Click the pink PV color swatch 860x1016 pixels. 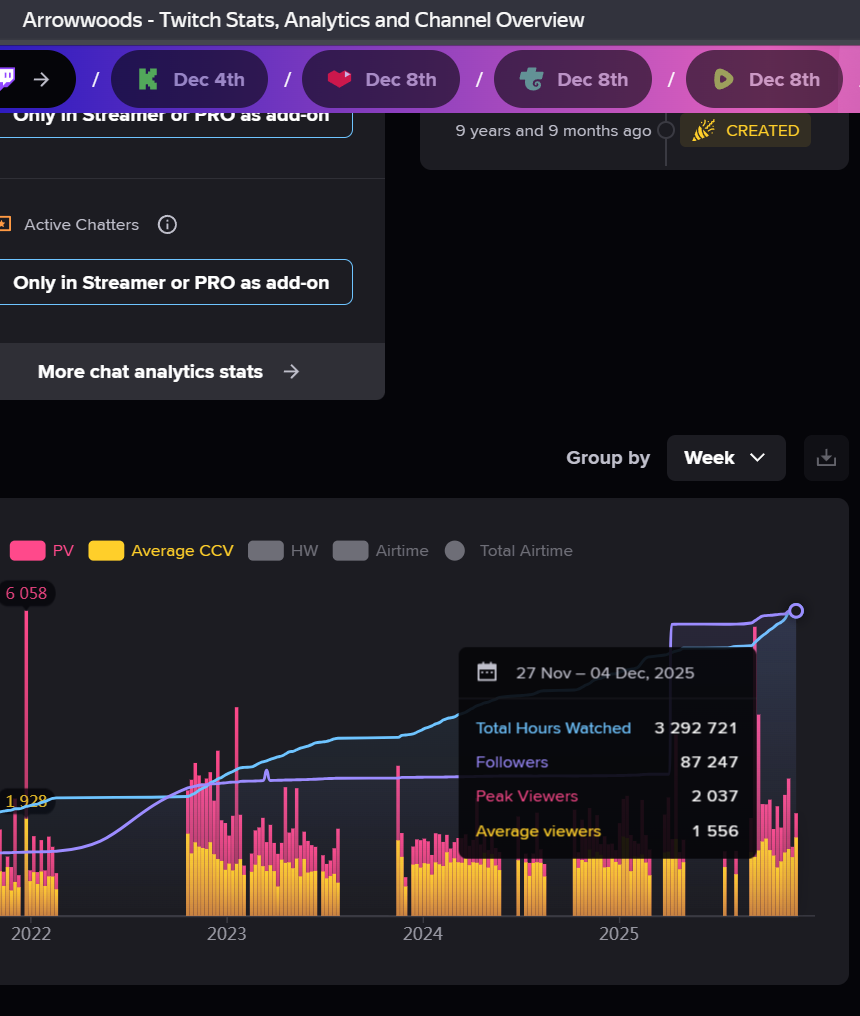click(27, 551)
